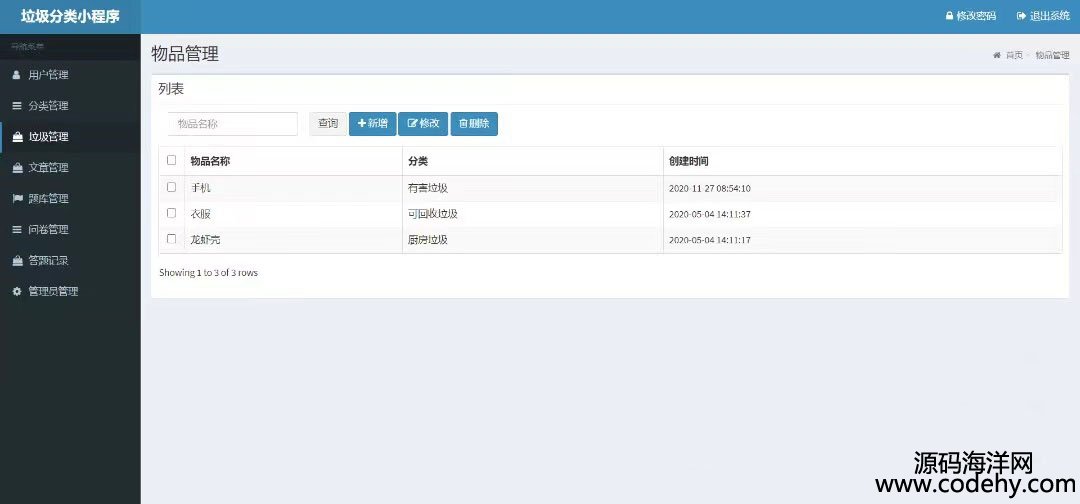The image size is (1080, 504).
Task: Click the bag icon beside 文章管理
Action: point(17,168)
